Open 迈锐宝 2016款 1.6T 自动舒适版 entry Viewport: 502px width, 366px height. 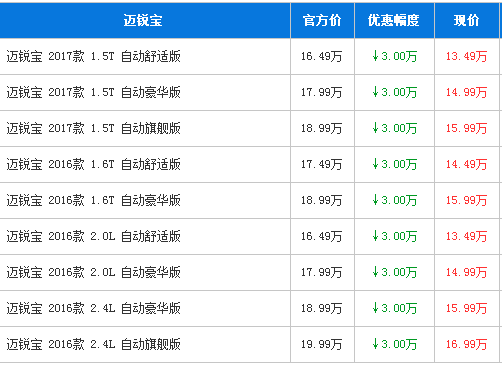click(x=93, y=164)
